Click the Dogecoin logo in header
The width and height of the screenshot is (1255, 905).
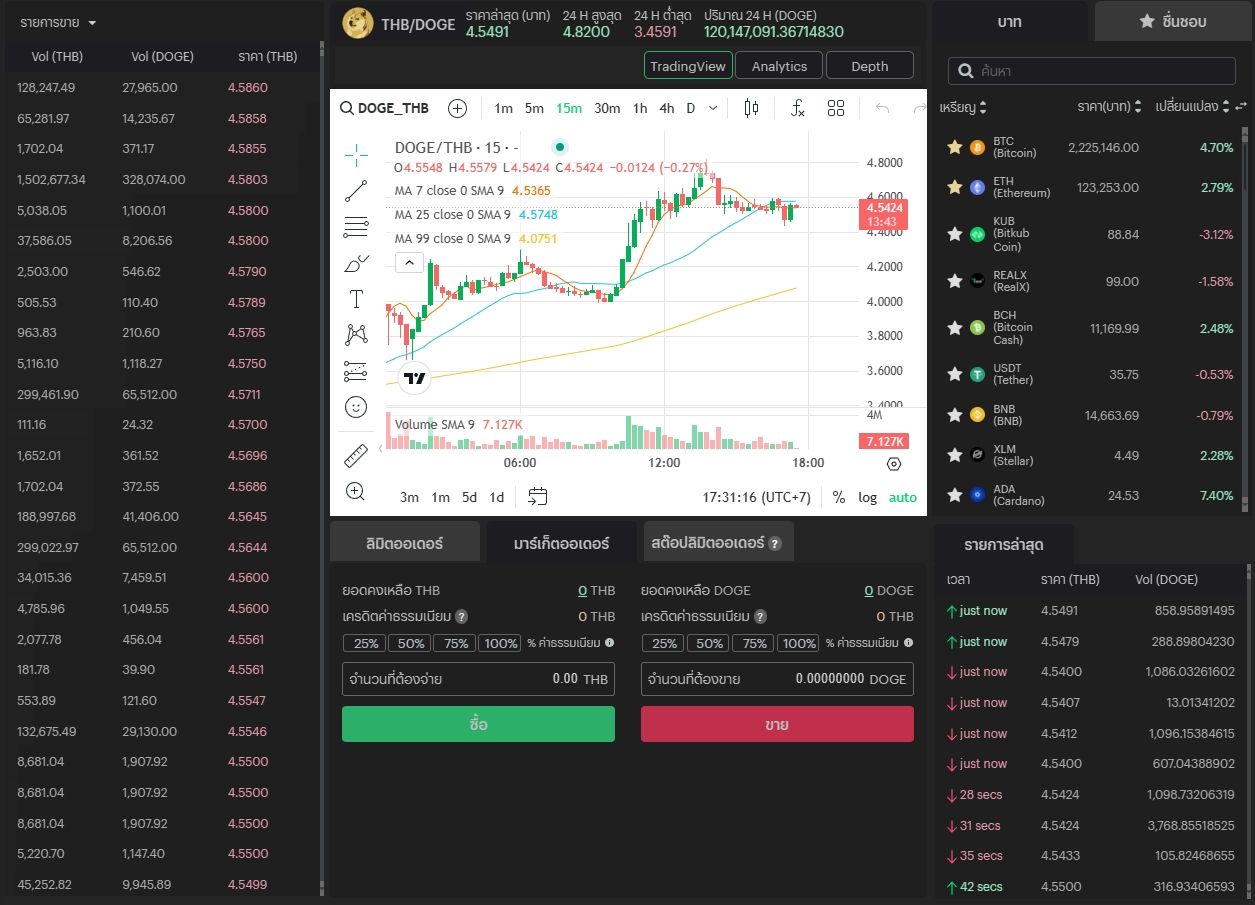358,23
